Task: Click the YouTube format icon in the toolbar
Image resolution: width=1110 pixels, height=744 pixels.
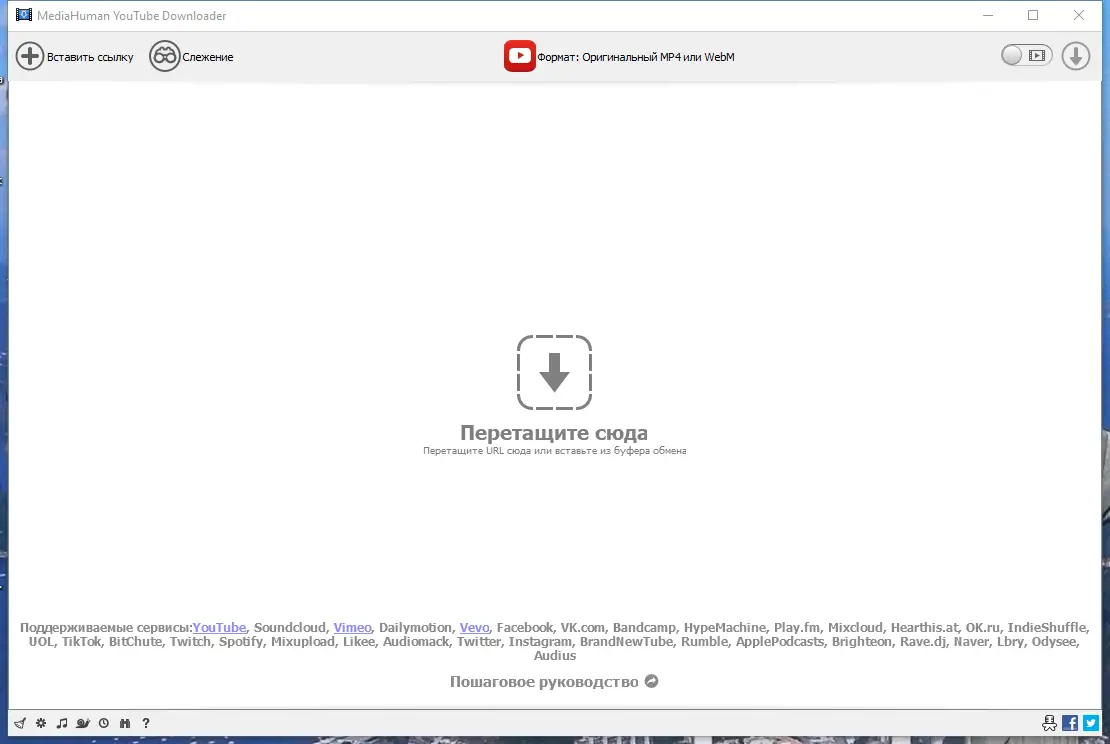Action: pos(520,56)
